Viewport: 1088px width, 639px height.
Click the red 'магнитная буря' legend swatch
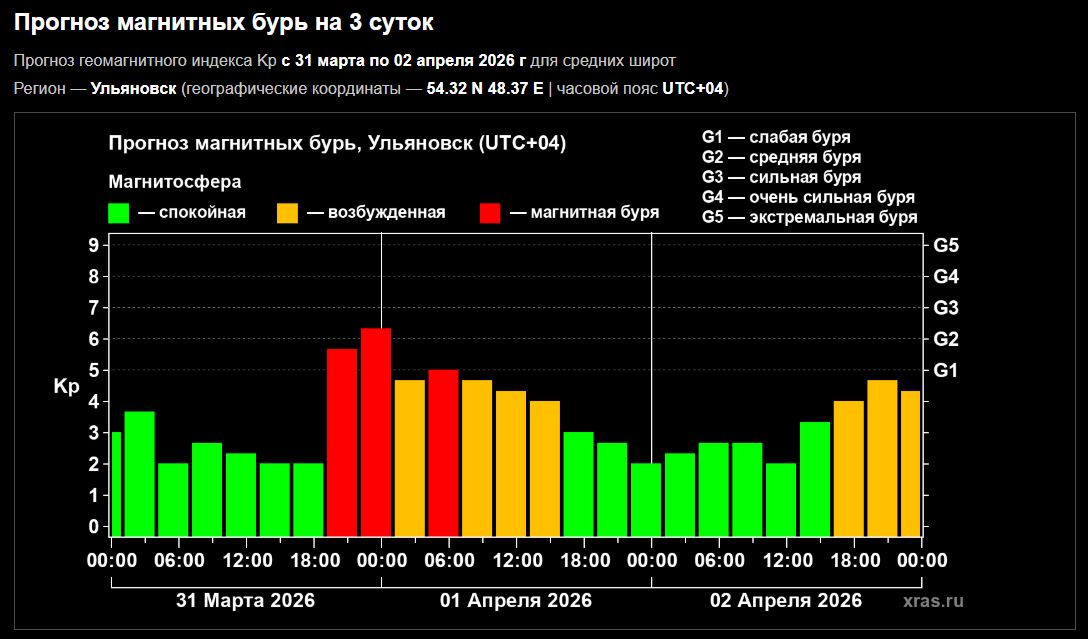(490, 213)
